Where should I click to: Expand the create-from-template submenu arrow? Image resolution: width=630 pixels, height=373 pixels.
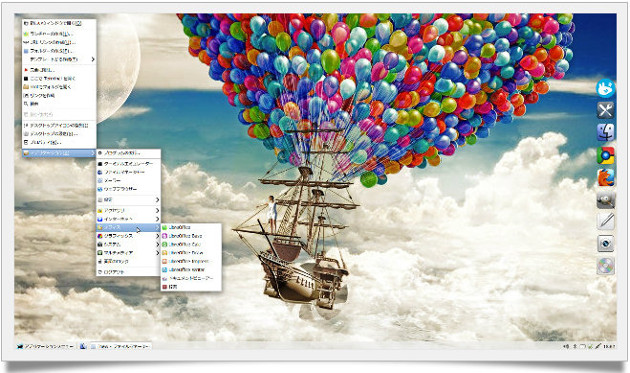[93, 59]
